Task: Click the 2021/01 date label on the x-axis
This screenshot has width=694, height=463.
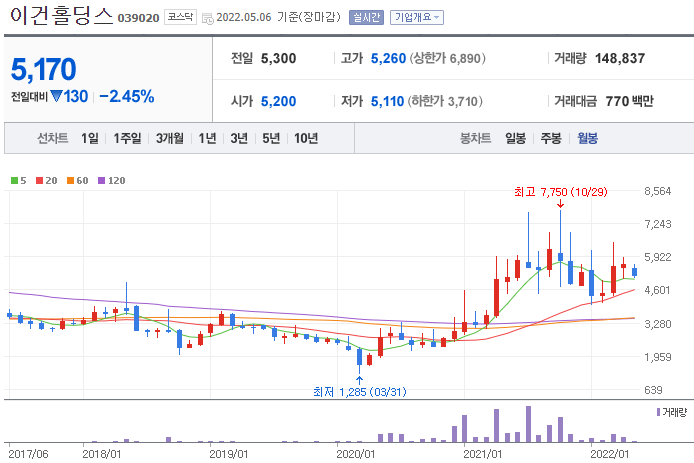Action: coord(482,454)
